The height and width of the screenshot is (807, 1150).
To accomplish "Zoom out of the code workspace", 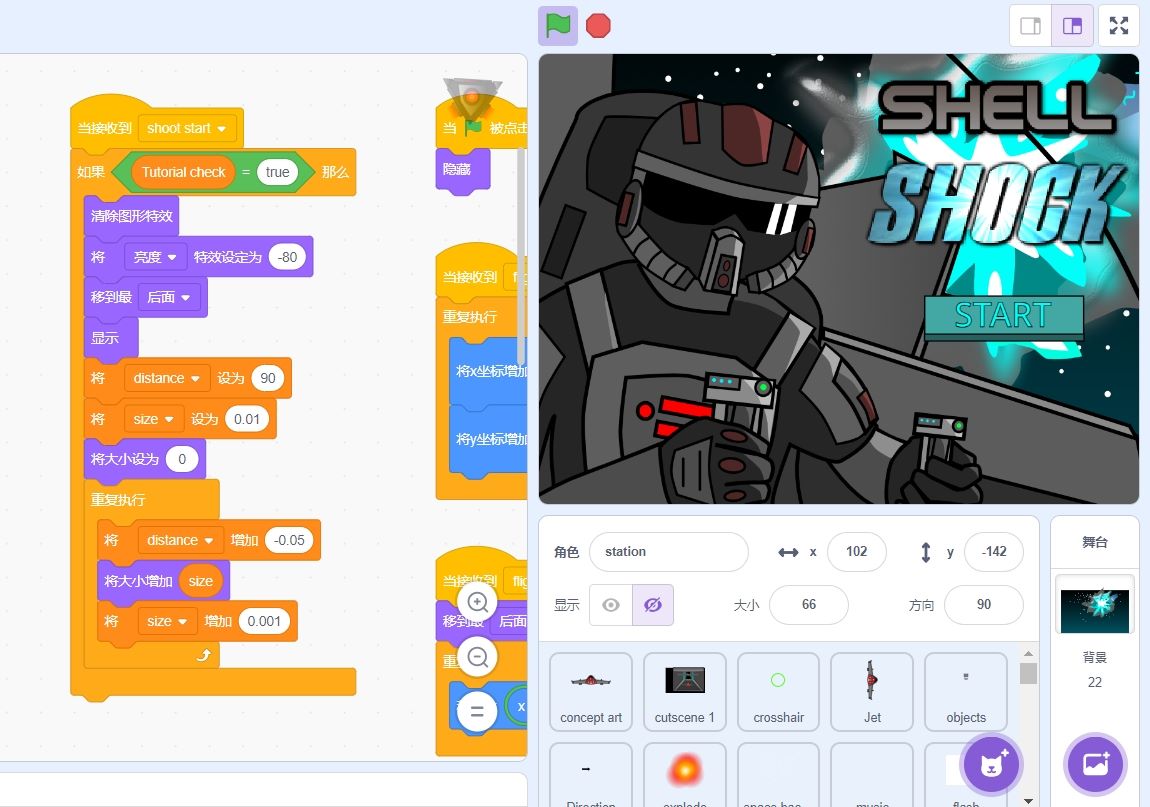I will pyautogui.click(x=477, y=657).
